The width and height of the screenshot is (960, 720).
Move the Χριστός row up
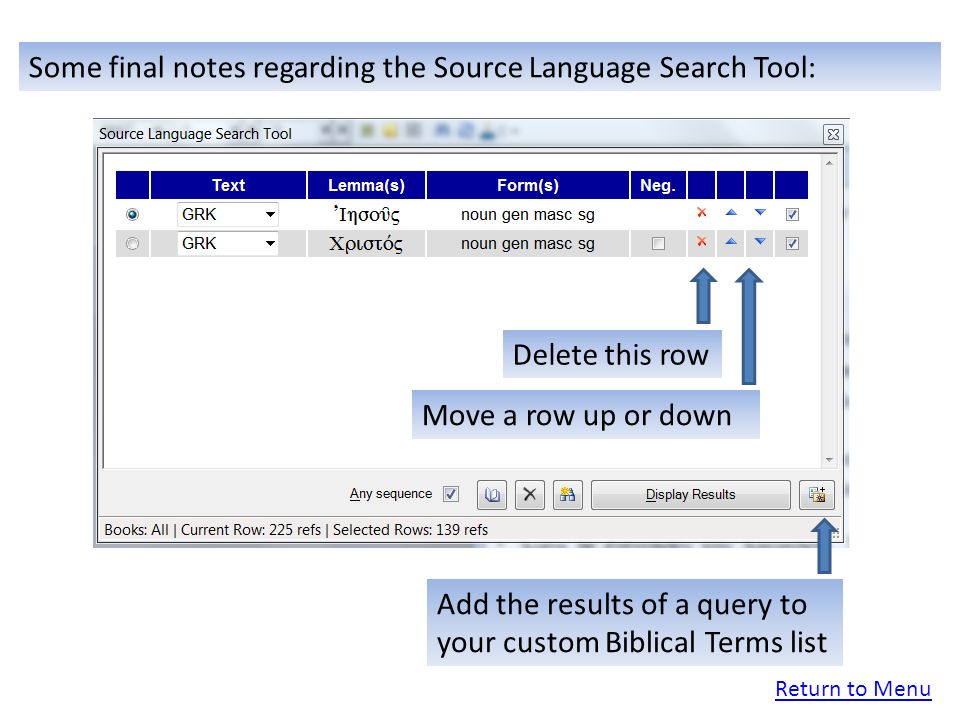tap(730, 241)
